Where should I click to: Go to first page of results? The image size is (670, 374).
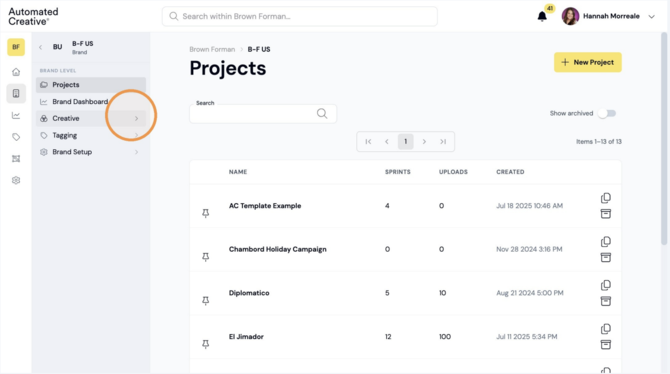pyautogui.click(x=368, y=141)
